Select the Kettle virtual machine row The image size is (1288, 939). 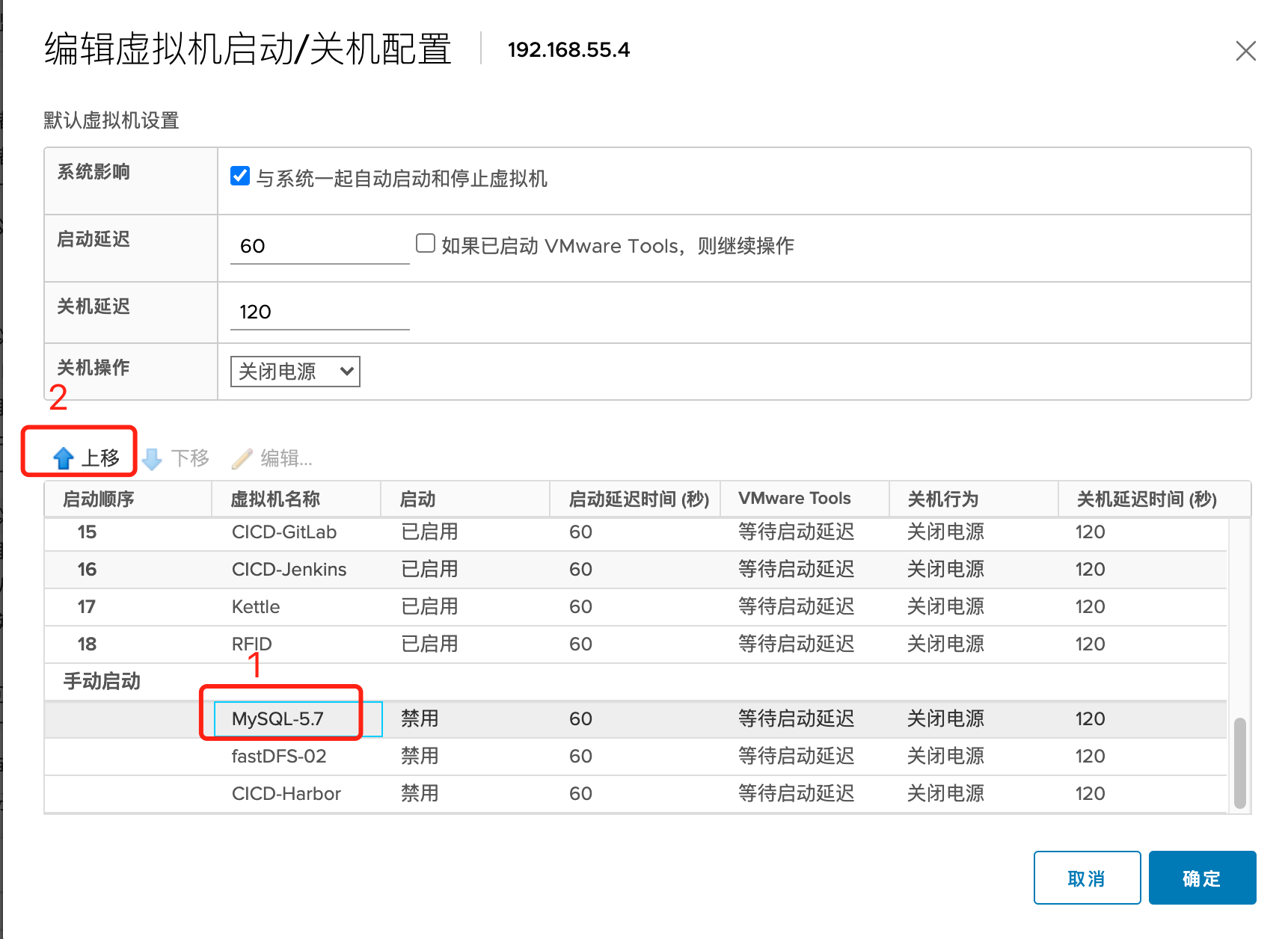pyautogui.click(x=256, y=607)
